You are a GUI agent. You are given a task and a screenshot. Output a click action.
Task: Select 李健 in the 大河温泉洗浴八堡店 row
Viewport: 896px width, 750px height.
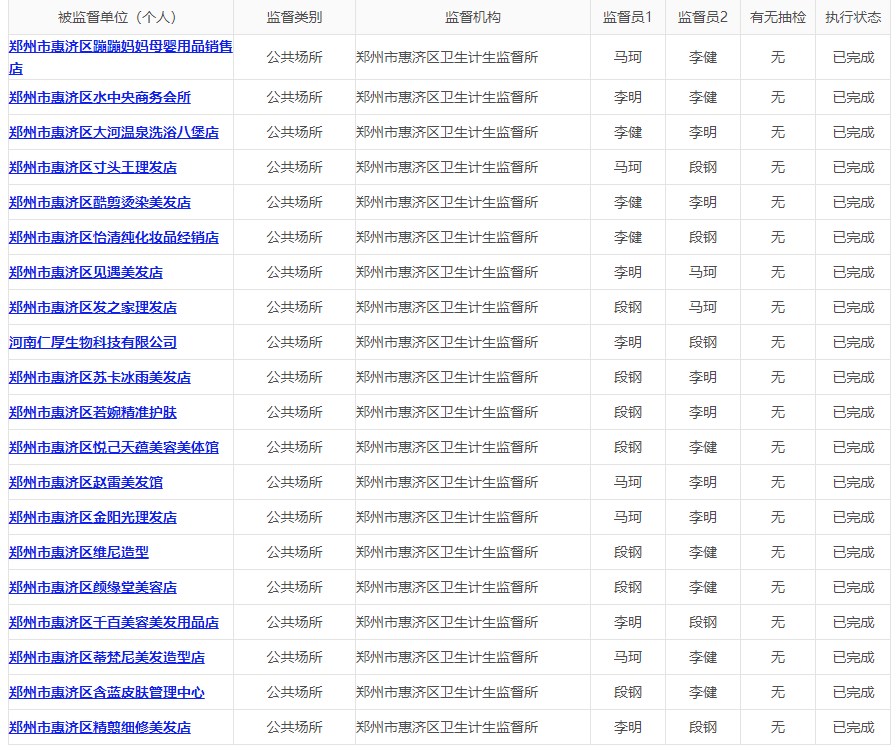(627, 132)
